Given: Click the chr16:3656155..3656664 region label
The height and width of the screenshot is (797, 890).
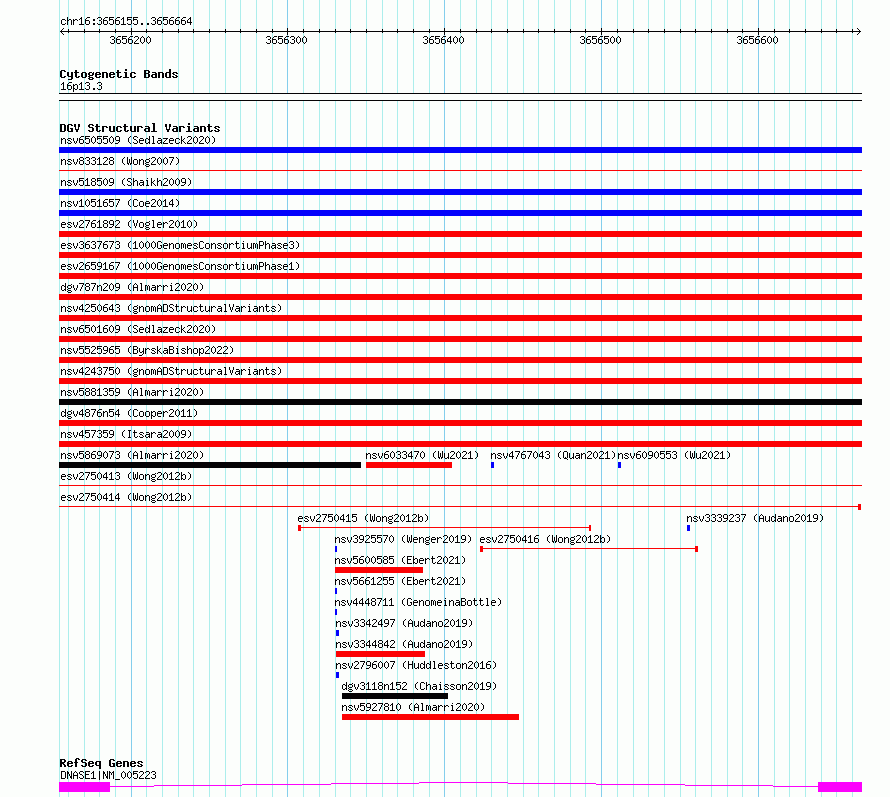Looking at the screenshot, I should [126, 22].
